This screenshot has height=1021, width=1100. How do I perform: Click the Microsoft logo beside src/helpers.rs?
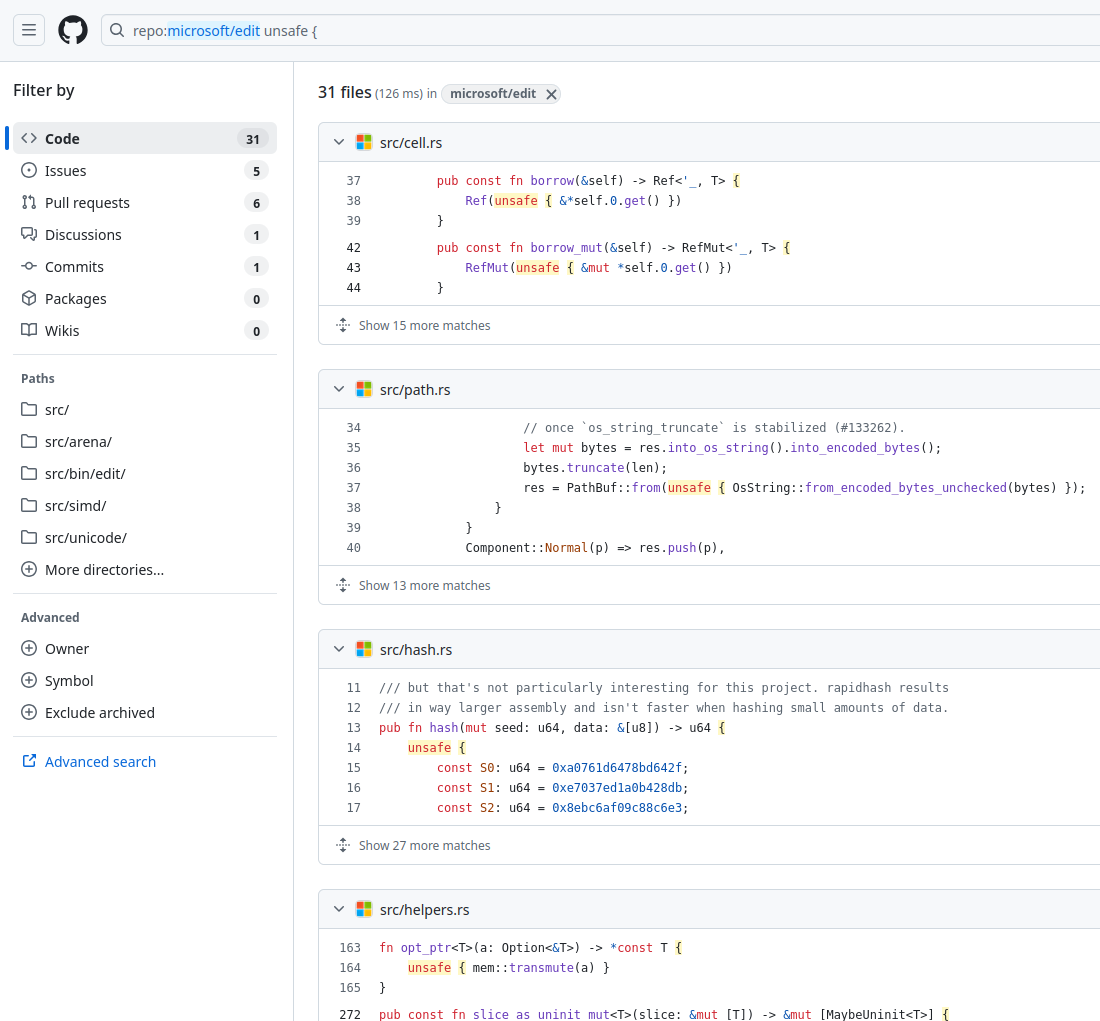pyautogui.click(x=364, y=909)
